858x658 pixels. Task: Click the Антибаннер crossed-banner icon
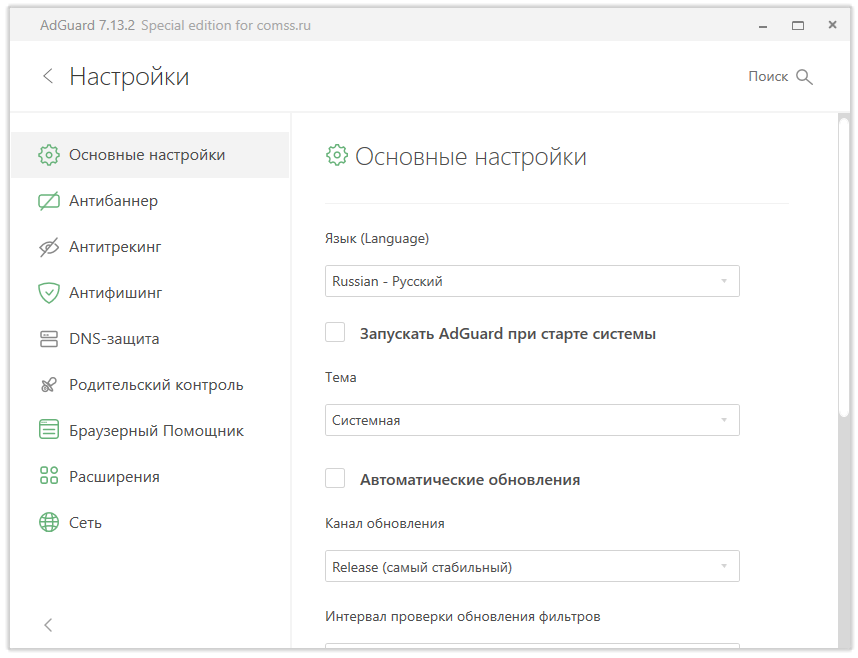[49, 201]
